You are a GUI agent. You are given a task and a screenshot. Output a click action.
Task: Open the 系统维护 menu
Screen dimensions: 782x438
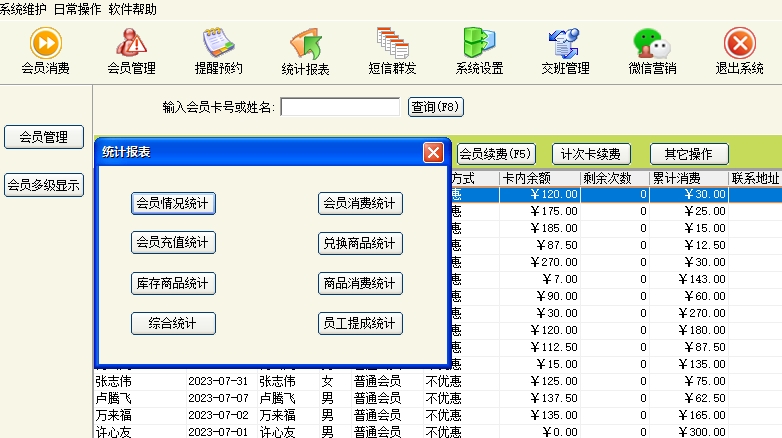point(24,8)
